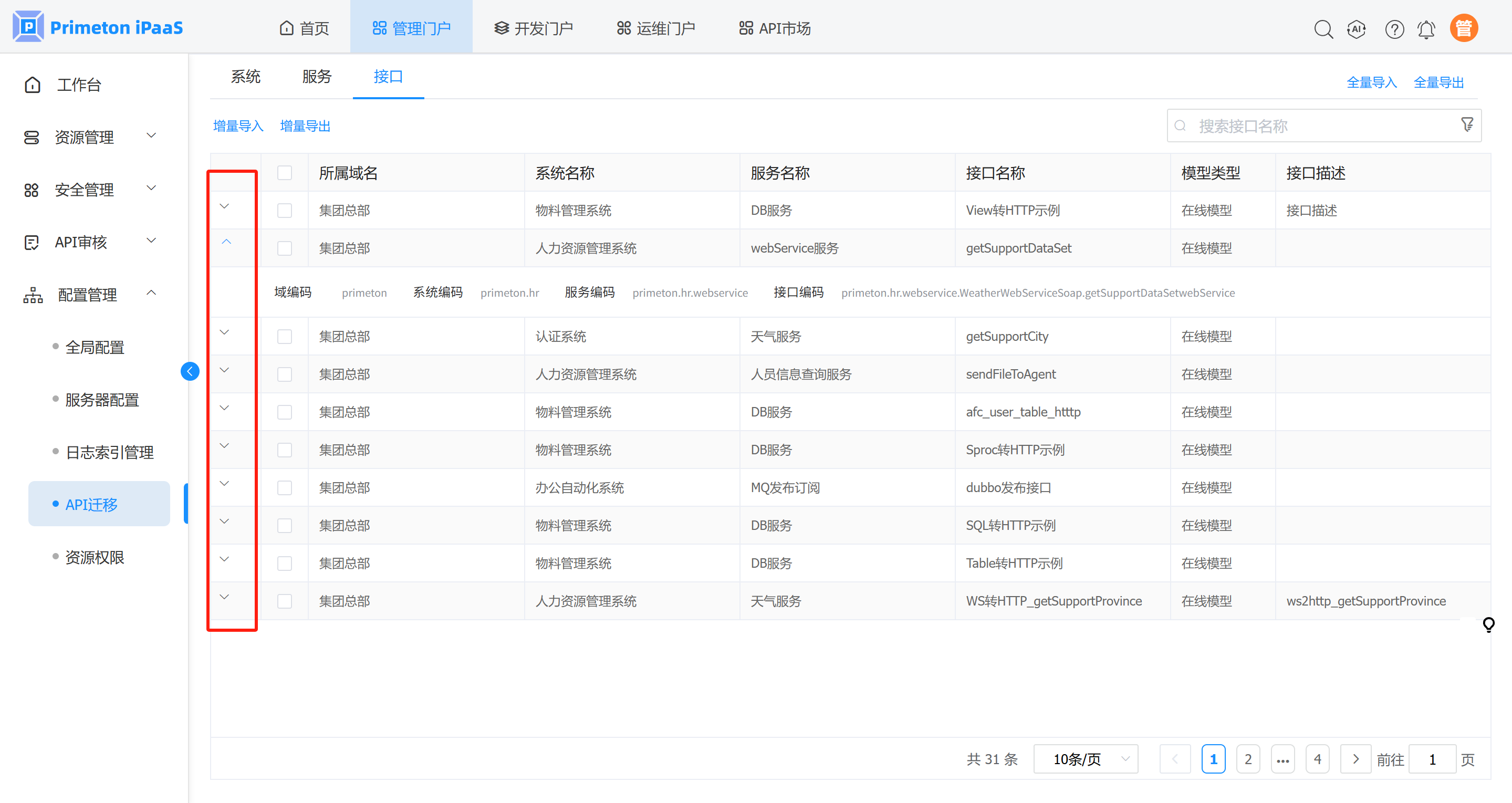Click the 全量导出 link
1512x803 pixels.
coord(1438,82)
